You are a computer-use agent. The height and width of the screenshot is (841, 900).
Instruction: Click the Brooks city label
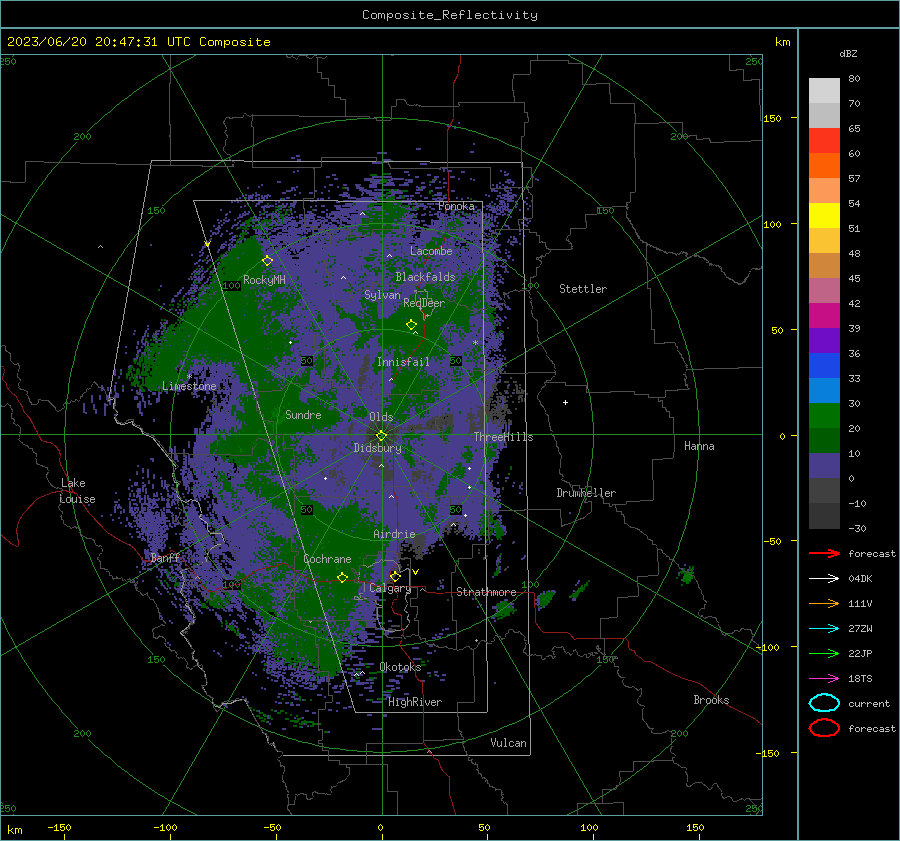point(711,700)
